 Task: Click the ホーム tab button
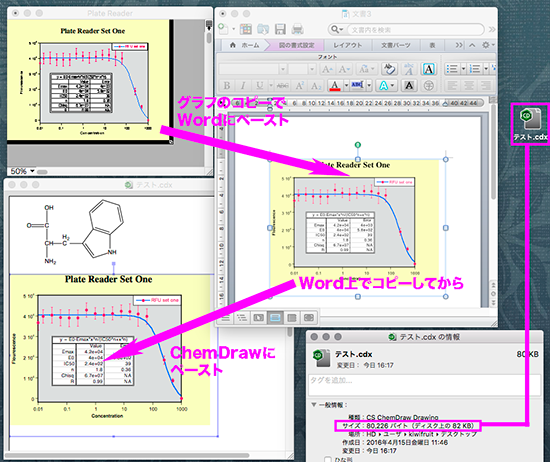point(244,45)
